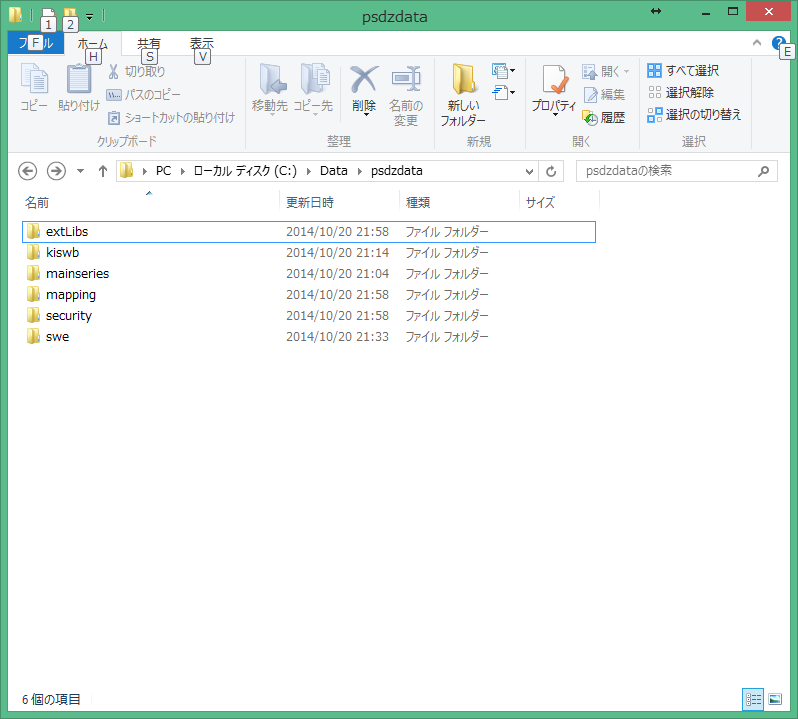
Task: Click the History (履歴) button
Action: pyautogui.click(x=604, y=118)
